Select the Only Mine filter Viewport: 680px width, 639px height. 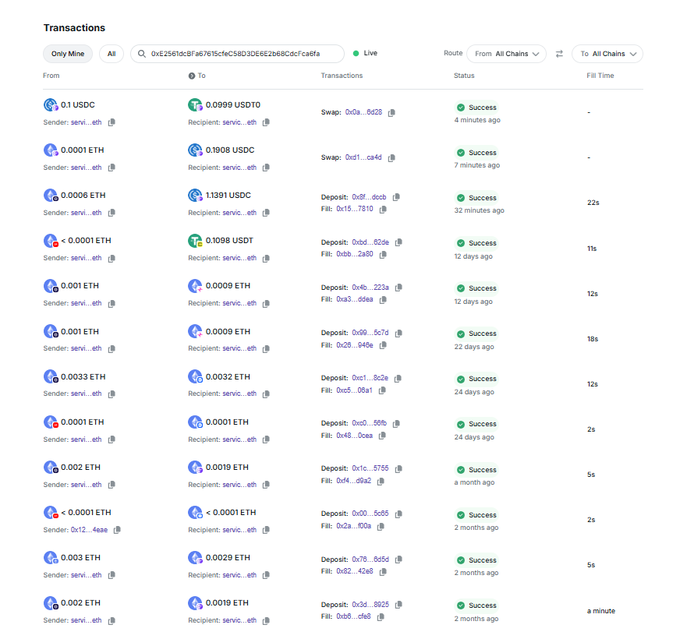tap(68, 54)
